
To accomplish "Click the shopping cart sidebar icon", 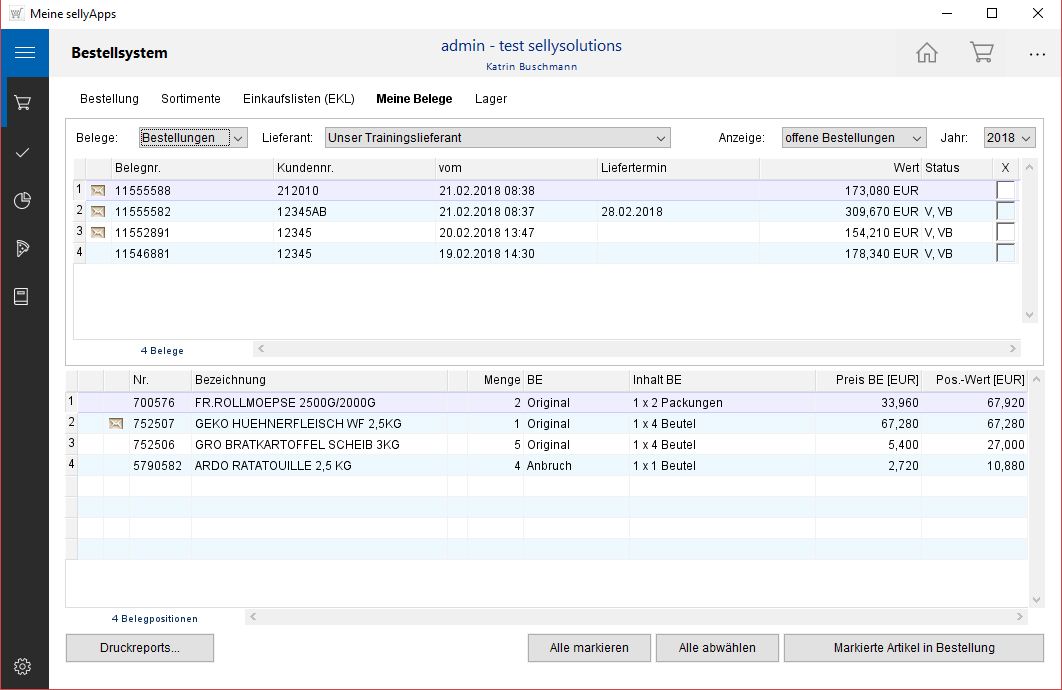I will [24, 102].
